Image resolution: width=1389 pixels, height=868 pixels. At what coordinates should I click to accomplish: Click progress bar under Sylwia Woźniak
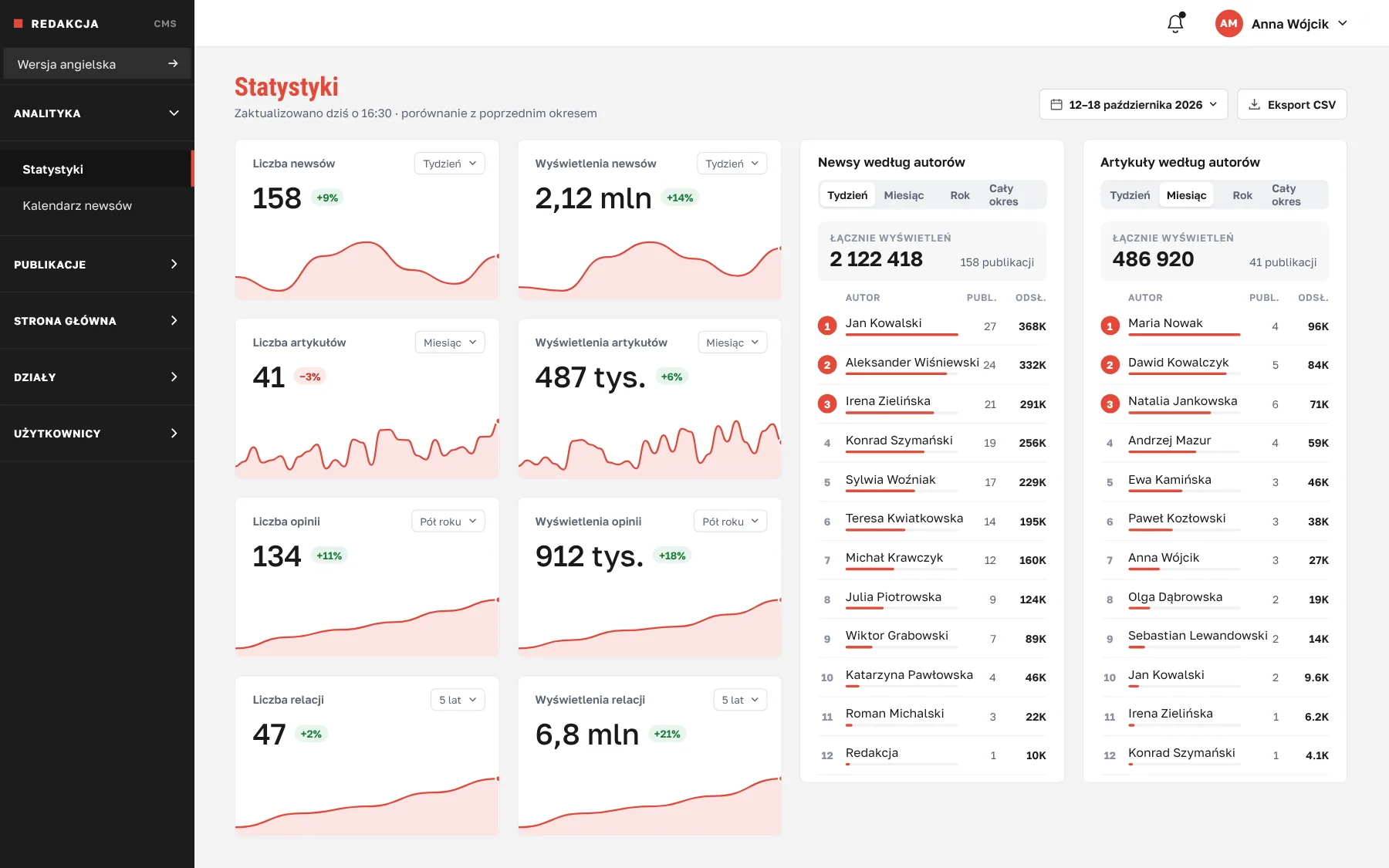tap(901, 491)
